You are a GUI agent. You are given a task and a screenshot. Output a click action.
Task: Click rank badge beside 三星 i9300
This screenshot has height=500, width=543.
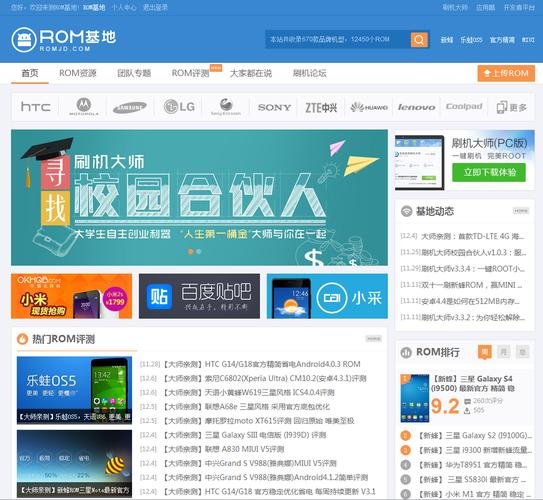(406, 450)
